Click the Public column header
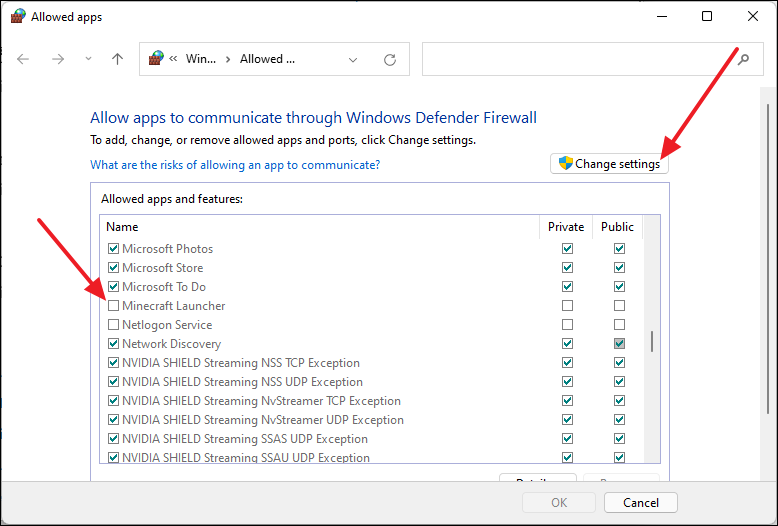This screenshot has height=526, width=778. [x=617, y=227]
